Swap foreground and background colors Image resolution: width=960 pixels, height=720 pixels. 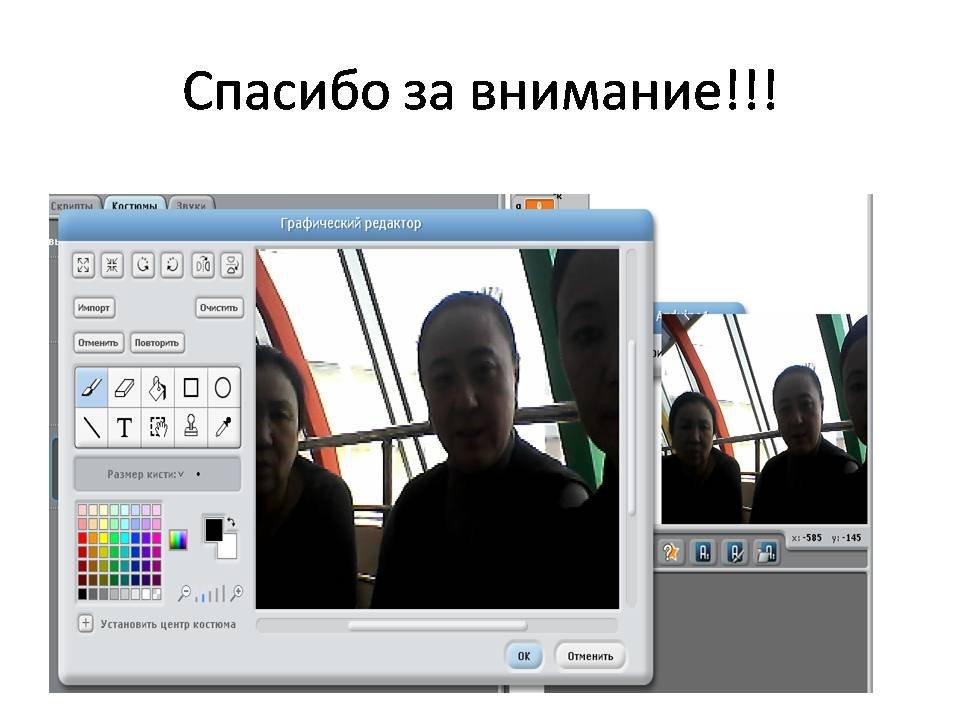click(x=232, y=522)
